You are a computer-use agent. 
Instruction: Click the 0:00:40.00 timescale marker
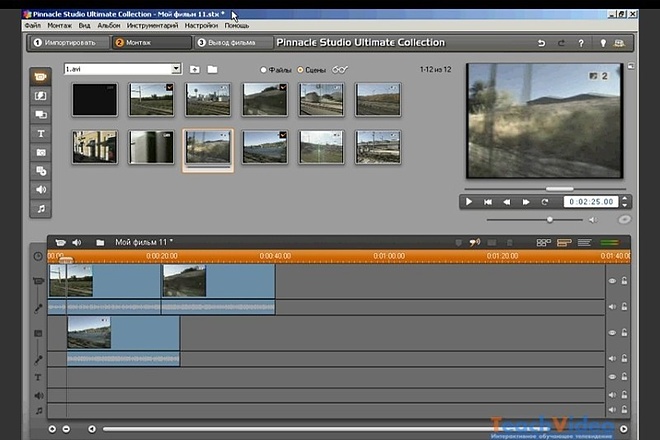(275, 256)
